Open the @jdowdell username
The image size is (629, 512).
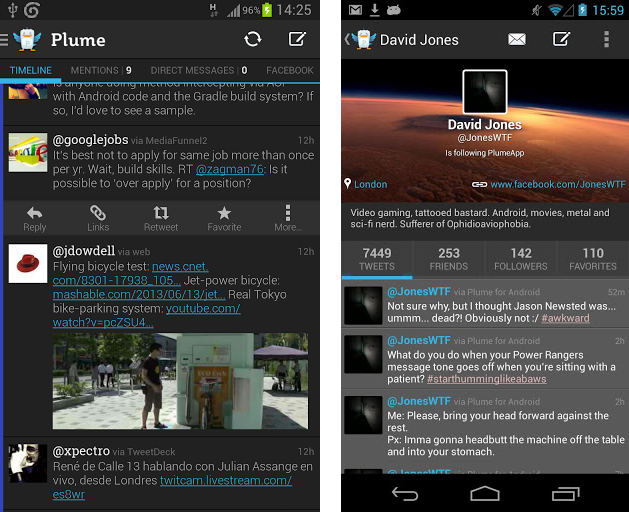[x=84, y=251]
